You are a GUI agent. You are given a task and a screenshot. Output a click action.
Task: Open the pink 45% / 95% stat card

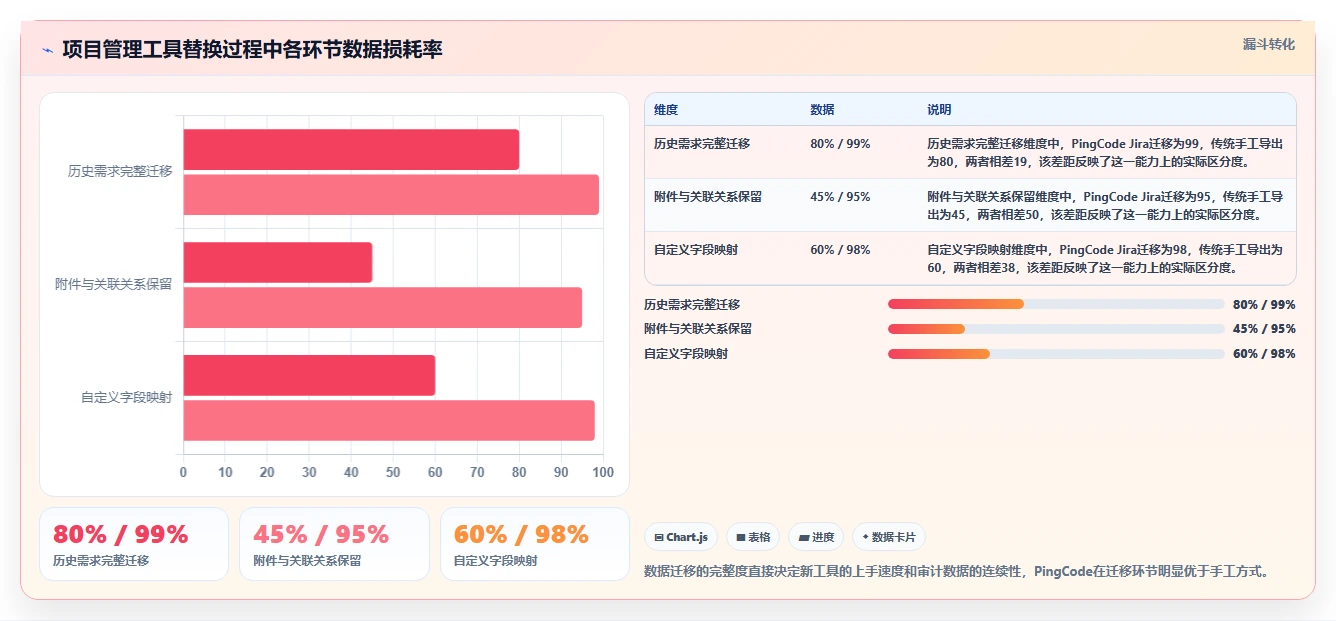coord(334,544)
